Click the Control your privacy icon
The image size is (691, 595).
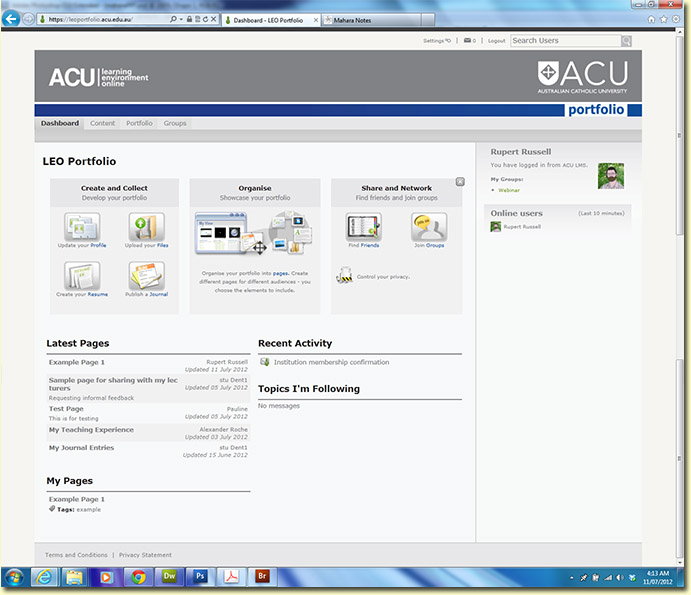344,274
